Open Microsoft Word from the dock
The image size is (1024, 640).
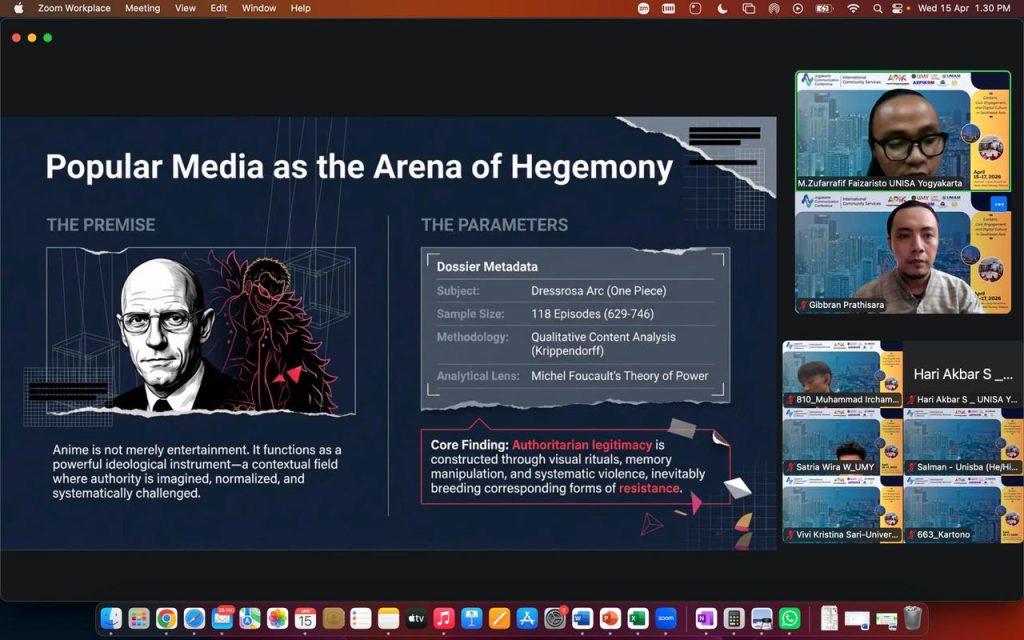583,618
